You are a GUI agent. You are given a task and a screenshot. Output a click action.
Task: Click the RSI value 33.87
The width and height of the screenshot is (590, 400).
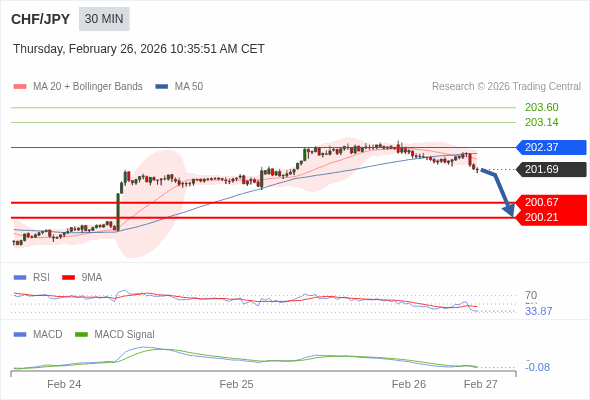[x=538, y=312]
